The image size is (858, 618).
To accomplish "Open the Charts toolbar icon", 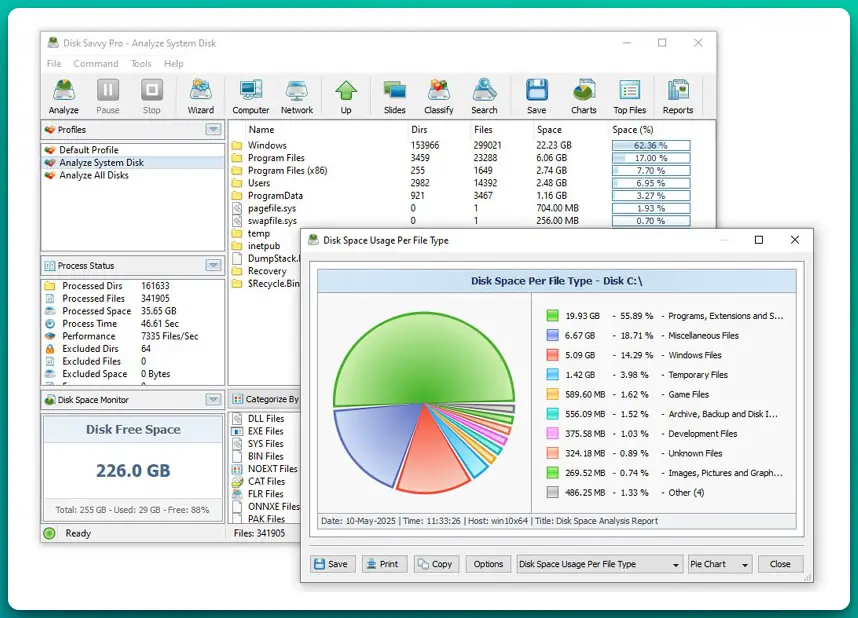I will pyautogui.click(x=584, y=97).
